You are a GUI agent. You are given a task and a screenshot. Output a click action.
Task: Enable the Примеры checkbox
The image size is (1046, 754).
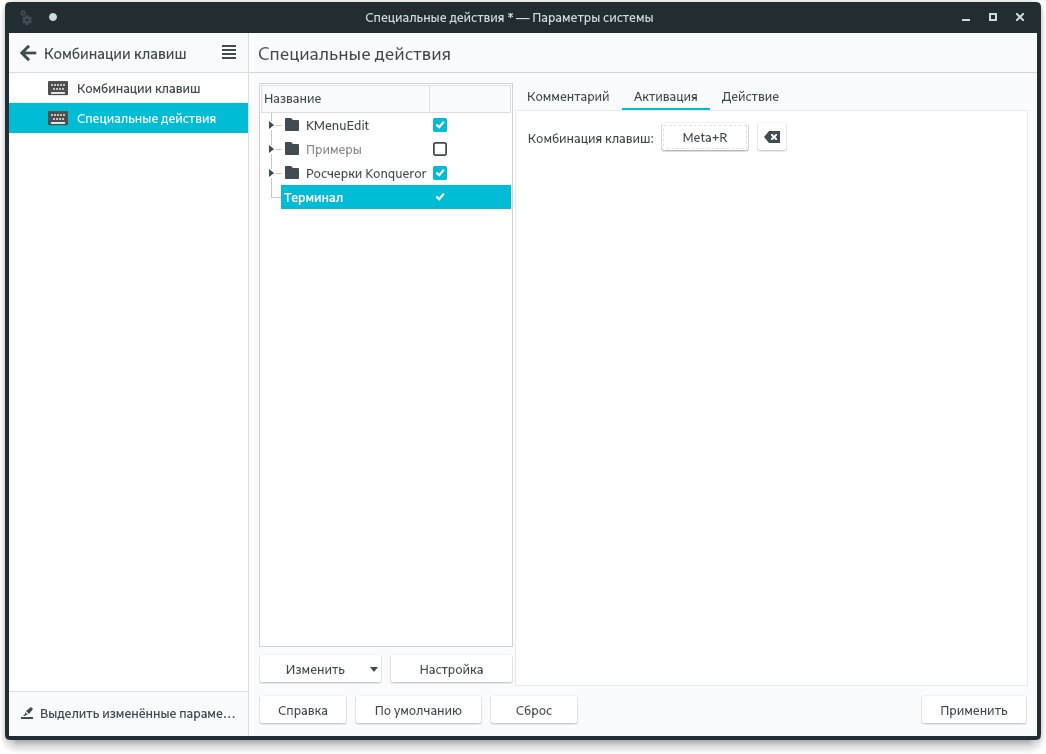440,149
